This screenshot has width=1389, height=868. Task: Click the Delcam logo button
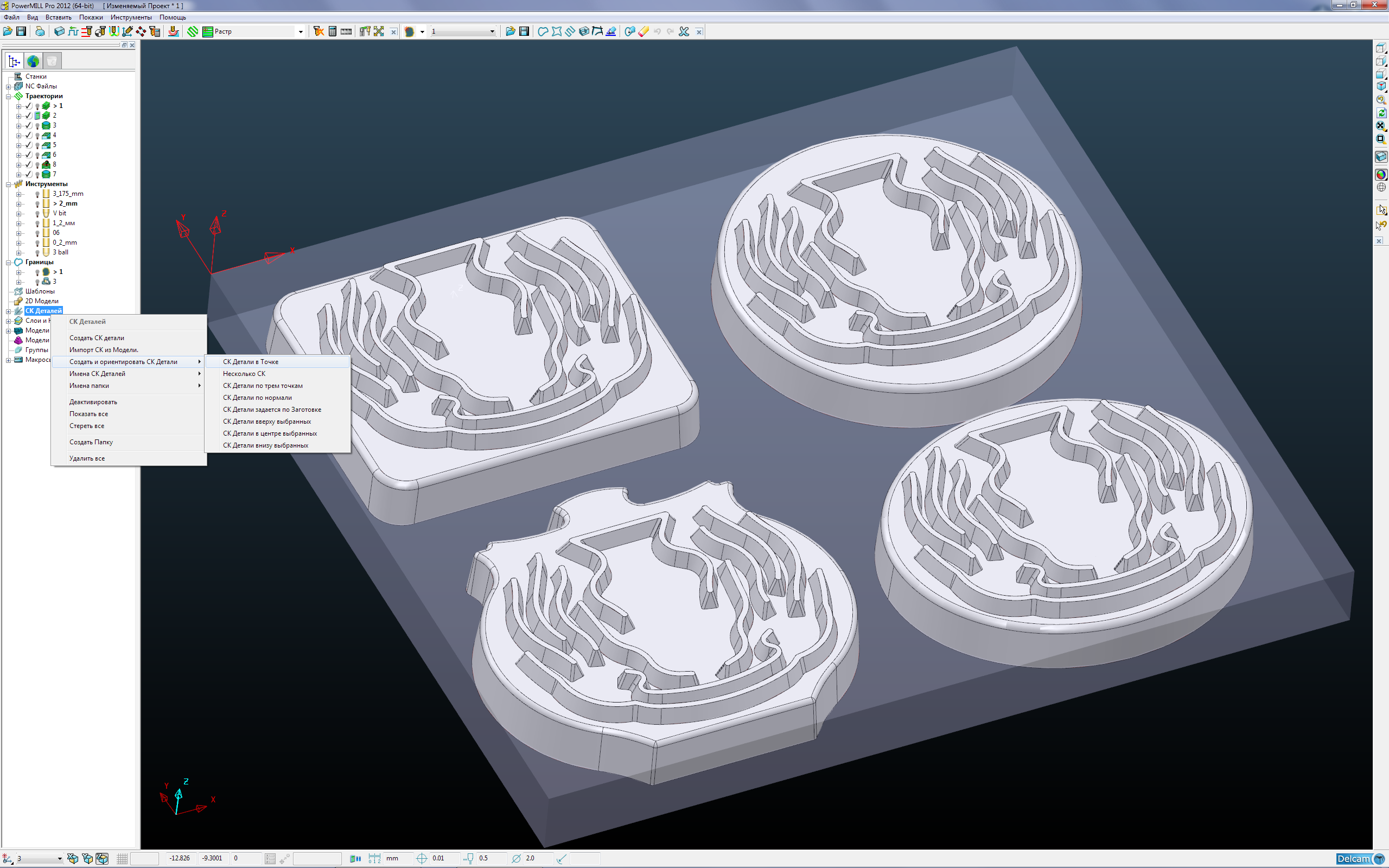pyautogui.click(x=1359, y=859)
